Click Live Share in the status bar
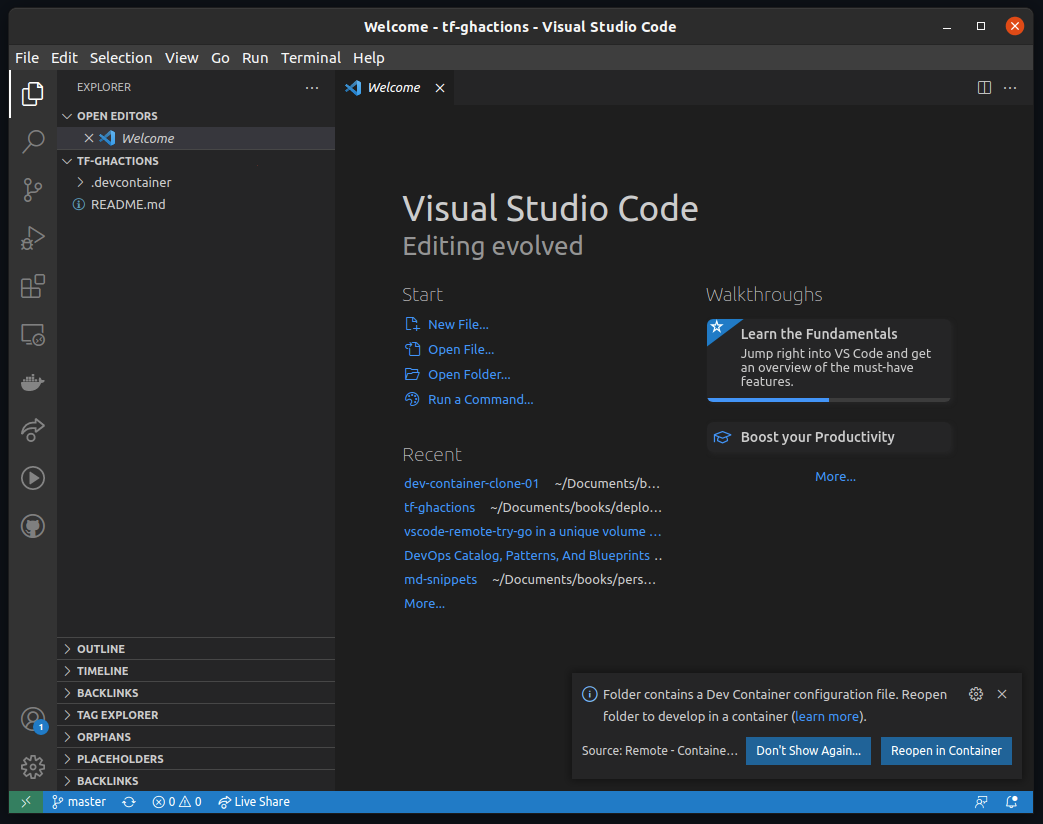The width and height of the screenshot is (1043, 824). tap(254, 802)
